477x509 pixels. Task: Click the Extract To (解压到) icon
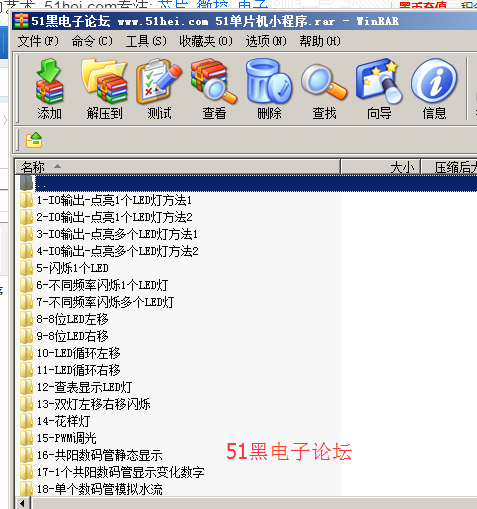(104, 89)
